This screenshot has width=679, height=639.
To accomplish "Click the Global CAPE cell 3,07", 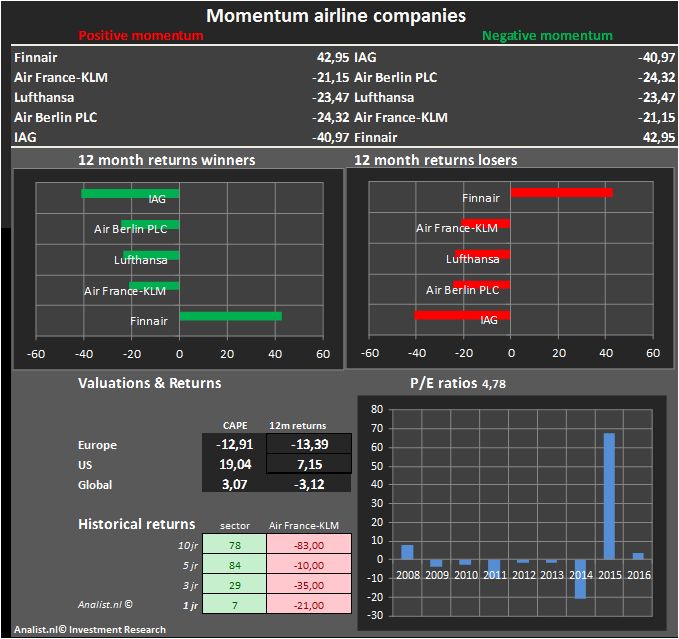I will [234, 484].
